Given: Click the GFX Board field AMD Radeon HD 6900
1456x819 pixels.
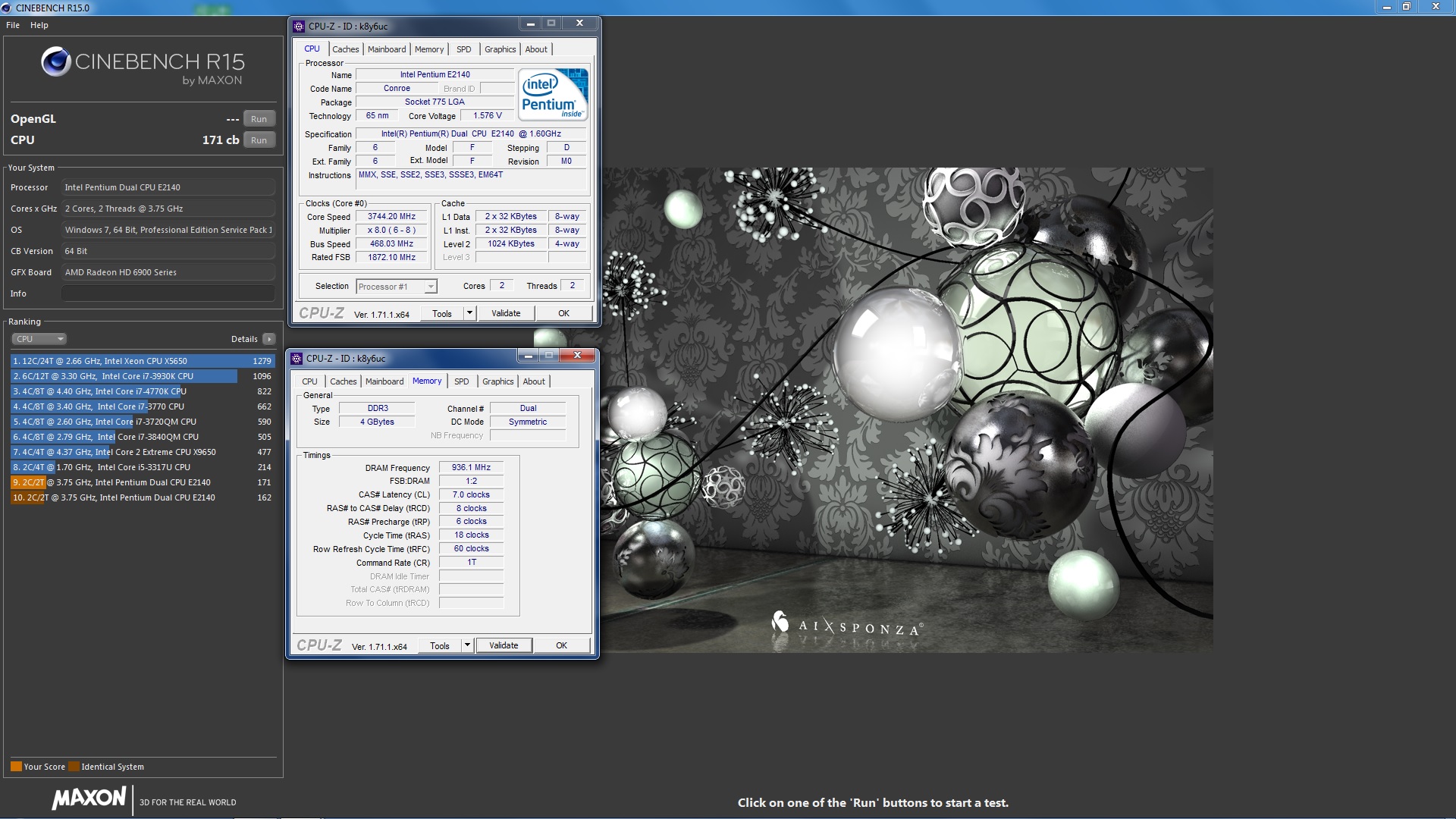Looking at the screenshot, I should [x=168, y=272].
